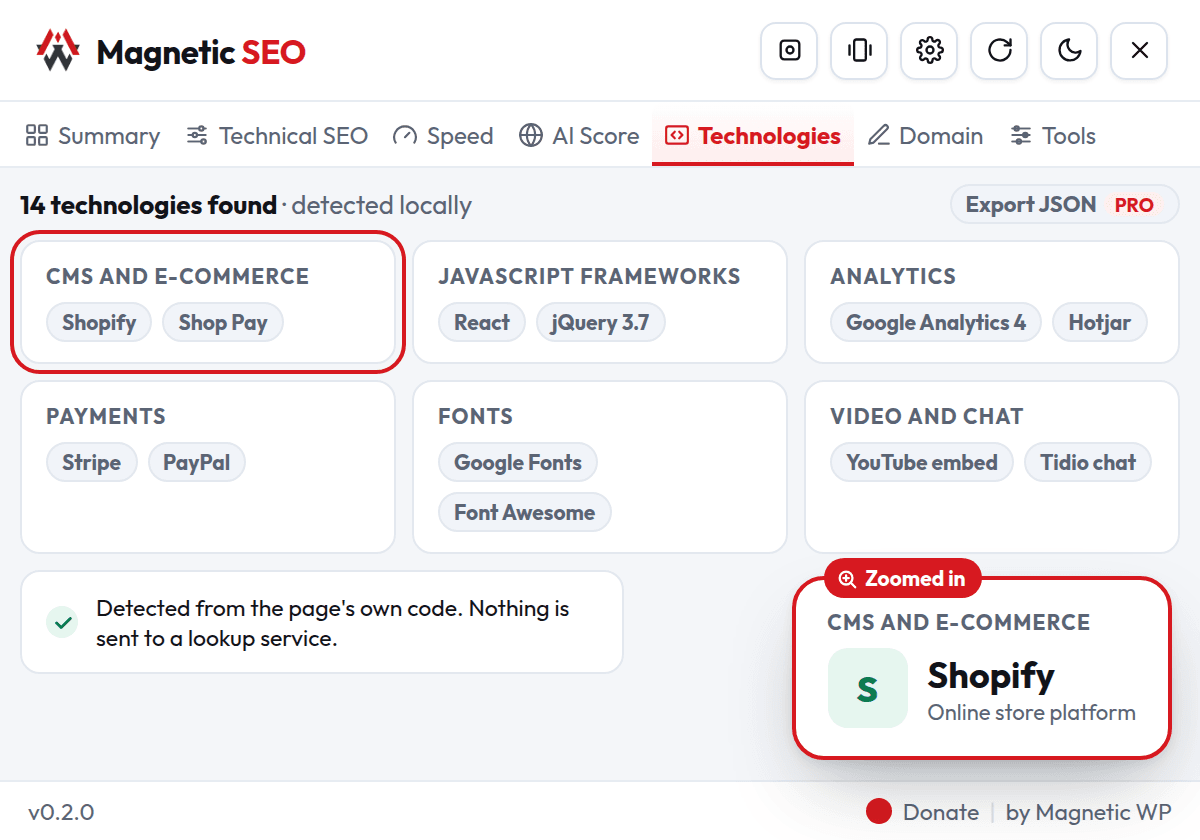This screenshot has height=840, width=1200.
Task: Click the ANALYTICS card heading
Action: (x=893, y=277)
